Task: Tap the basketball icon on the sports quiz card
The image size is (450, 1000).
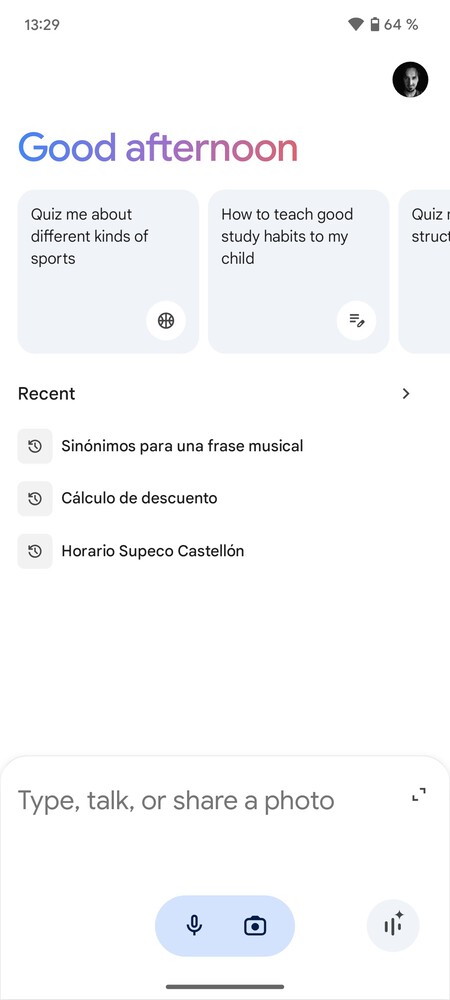Action: pyautogui.click(x=166, y=320)
